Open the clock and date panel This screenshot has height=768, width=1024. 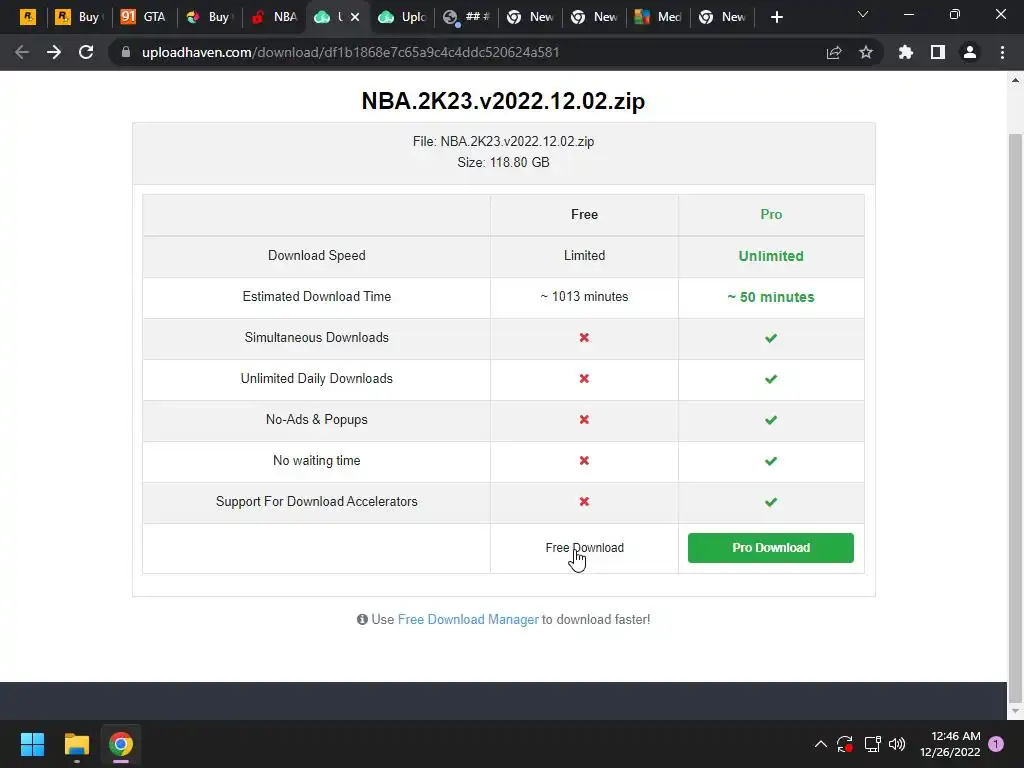(x=950, y=744)
